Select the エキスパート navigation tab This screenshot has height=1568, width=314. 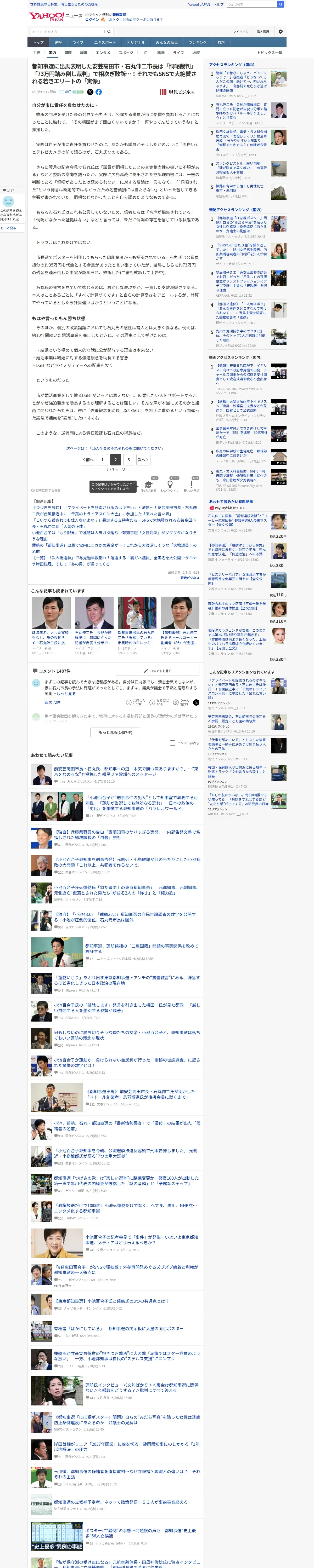coord(105,43)
